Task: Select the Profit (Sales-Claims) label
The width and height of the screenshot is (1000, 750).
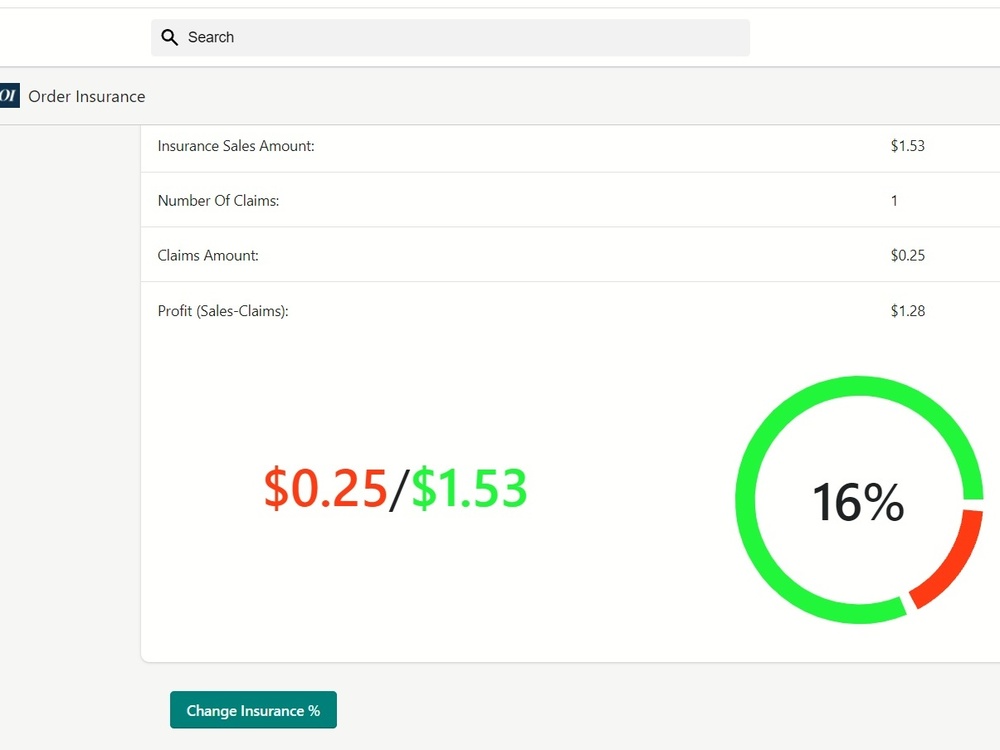Action: tap(223, 311)
